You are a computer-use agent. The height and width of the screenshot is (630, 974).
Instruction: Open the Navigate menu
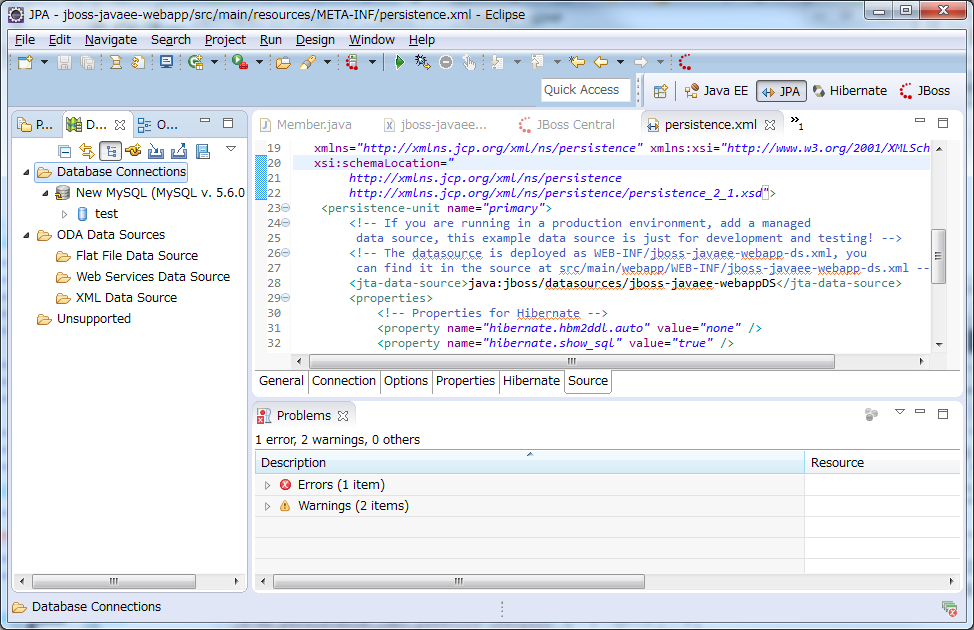click(111, 40)
